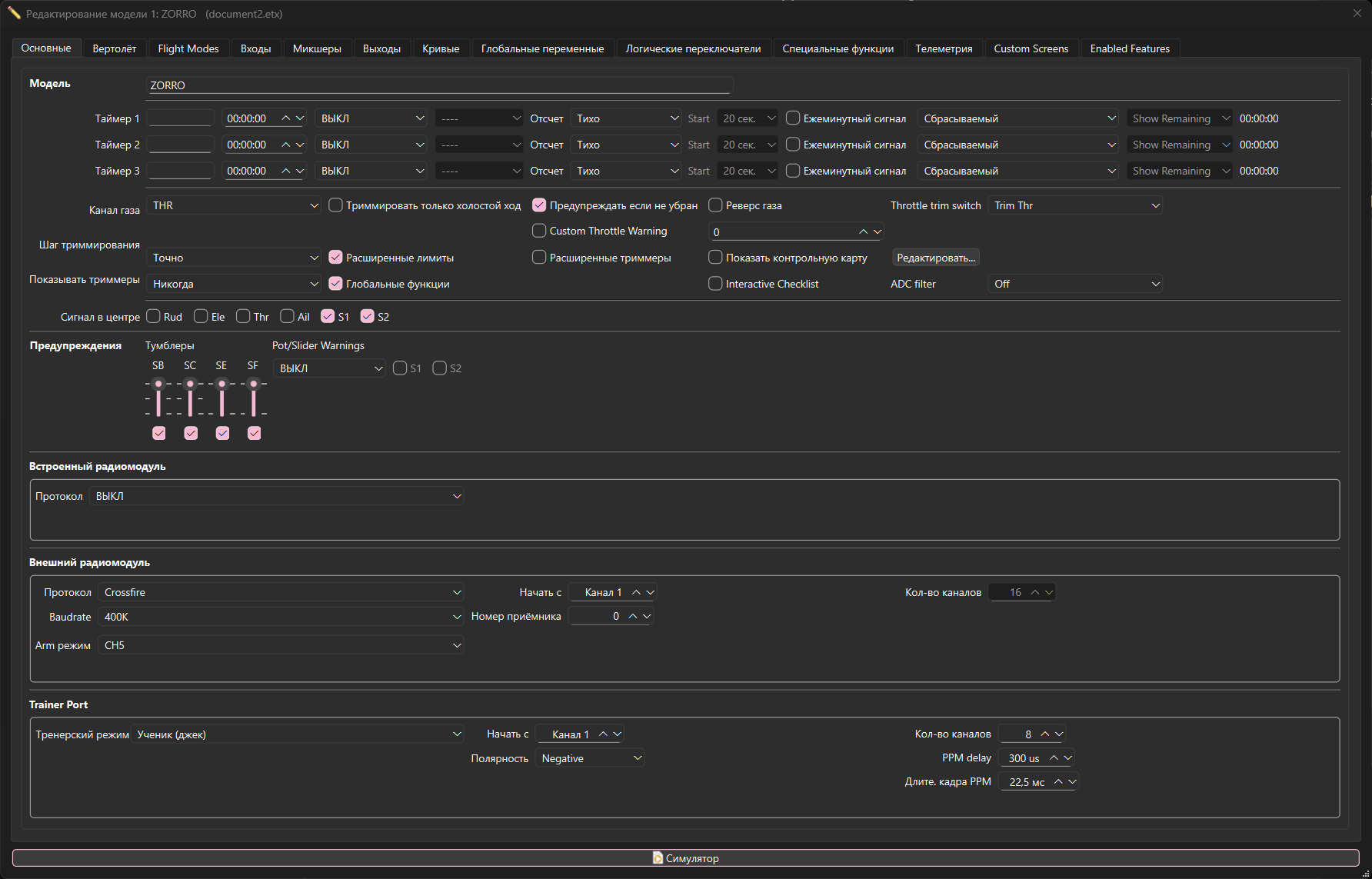Image resolution: width=1372 pixels, height=879 pixels.
Task: Uncheck Предупреждать если не убран
Action: (x=539, y=205)
